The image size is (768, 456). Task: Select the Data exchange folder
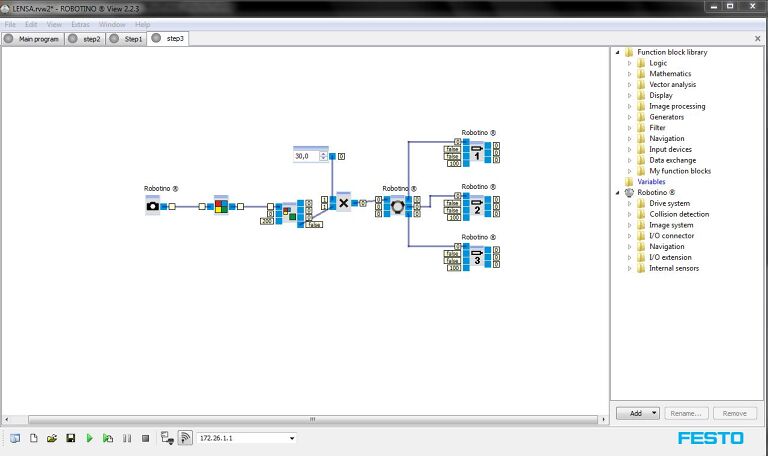click(x=672, y=160)
